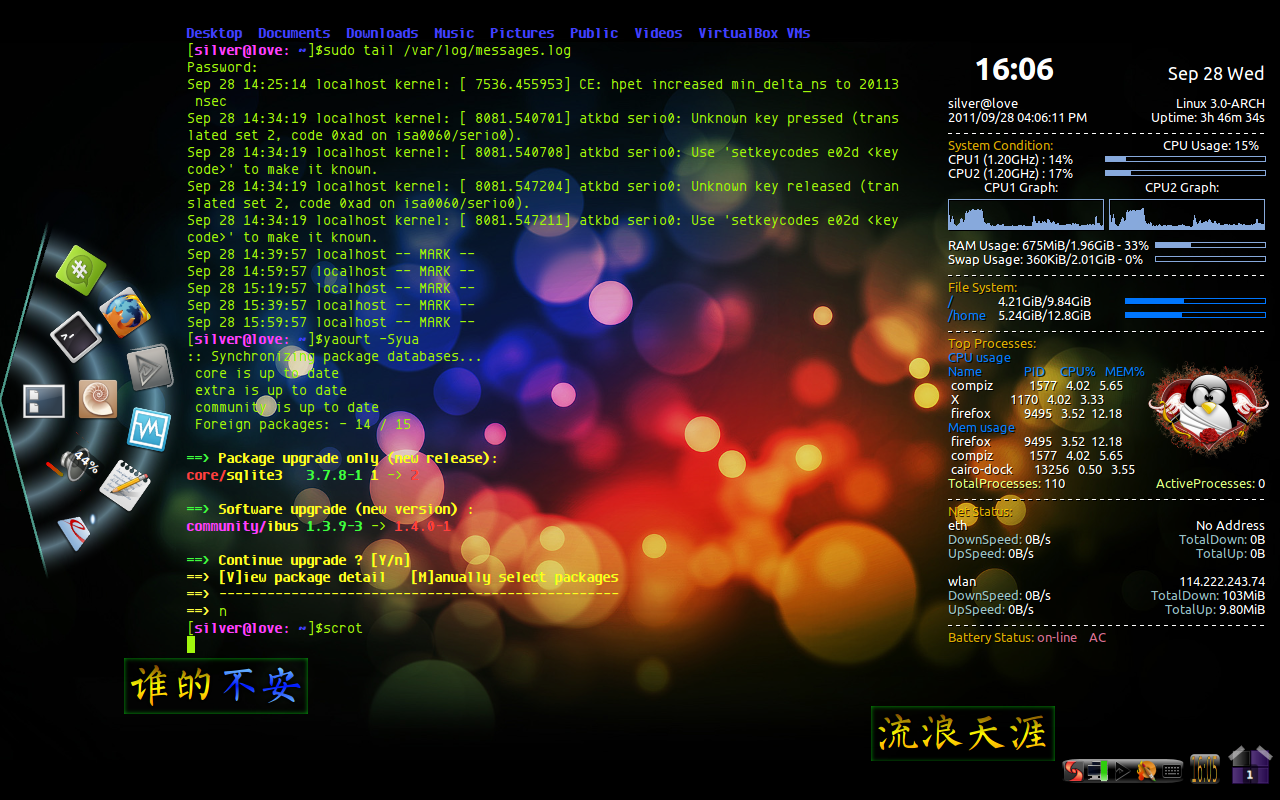
Task: Click '[M]anually select packages' text
Action: pyautogui.click(x=514, y=577)
